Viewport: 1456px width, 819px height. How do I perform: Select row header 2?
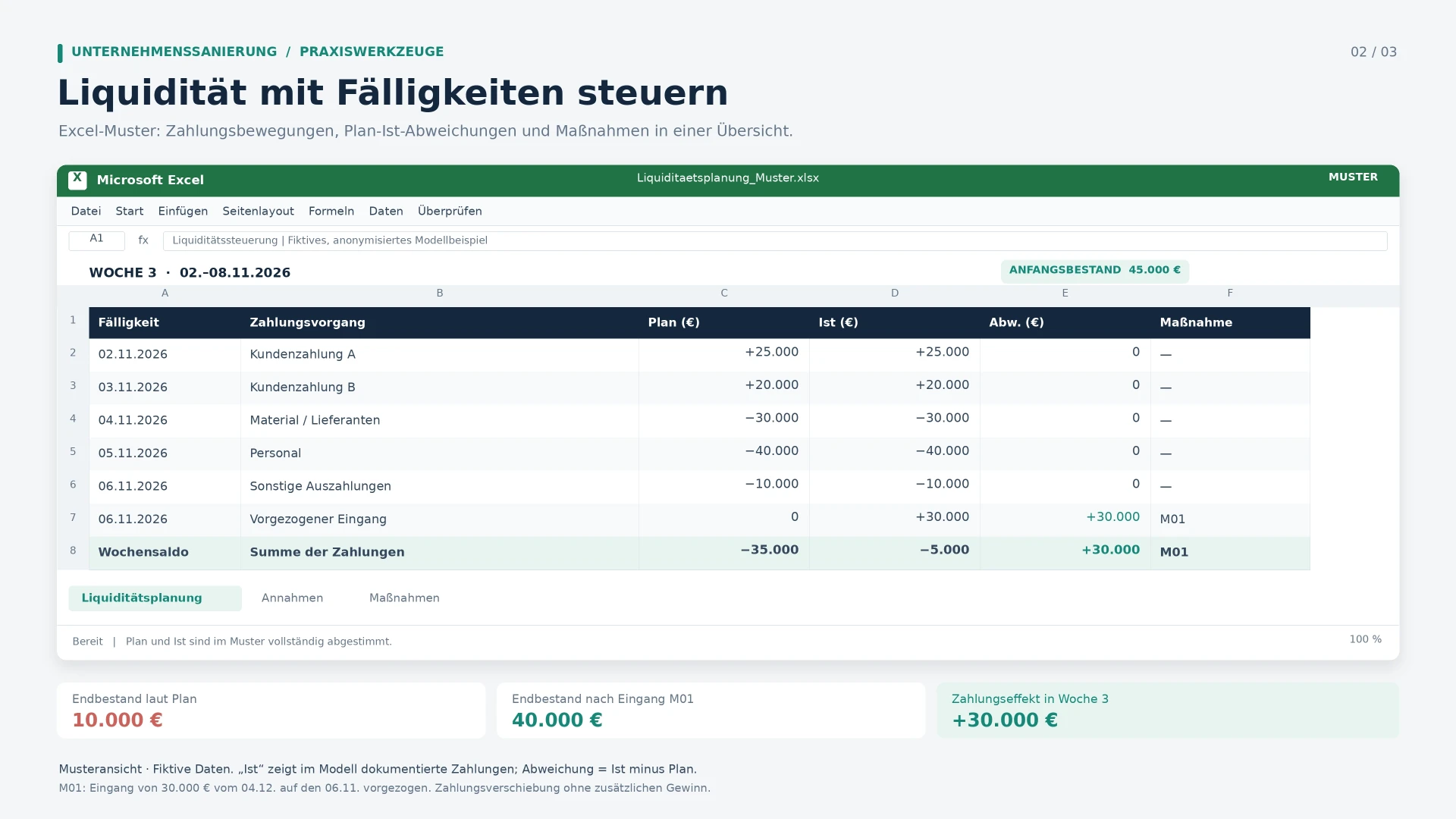pyautogui.click(x=73, y=353)
